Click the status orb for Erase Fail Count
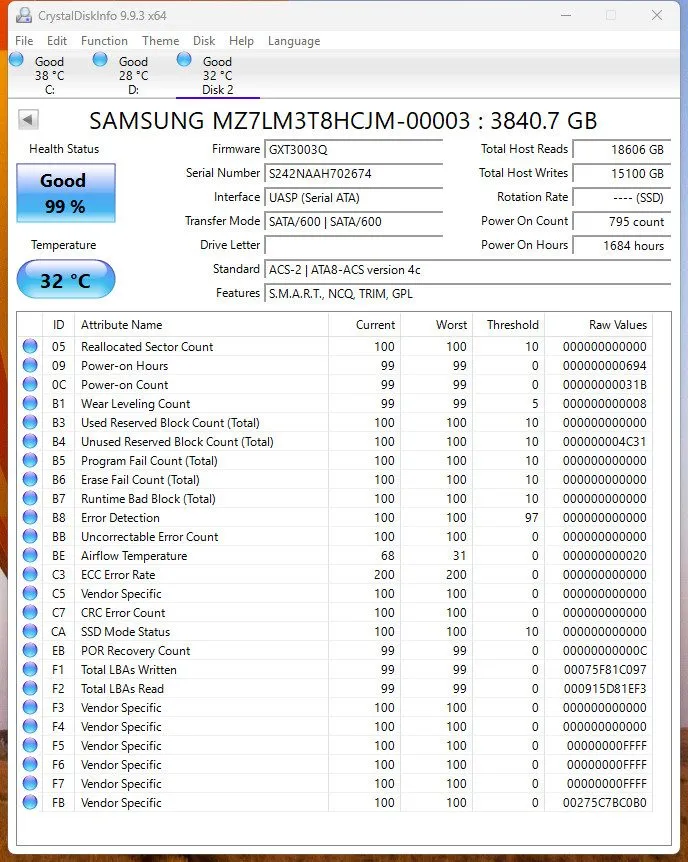This screenshot has width=688, height=862. (x=30, y=479)
